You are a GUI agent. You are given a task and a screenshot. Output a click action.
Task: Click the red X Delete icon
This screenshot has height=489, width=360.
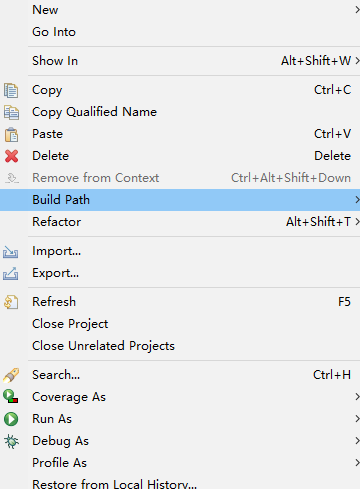(11, 156)
